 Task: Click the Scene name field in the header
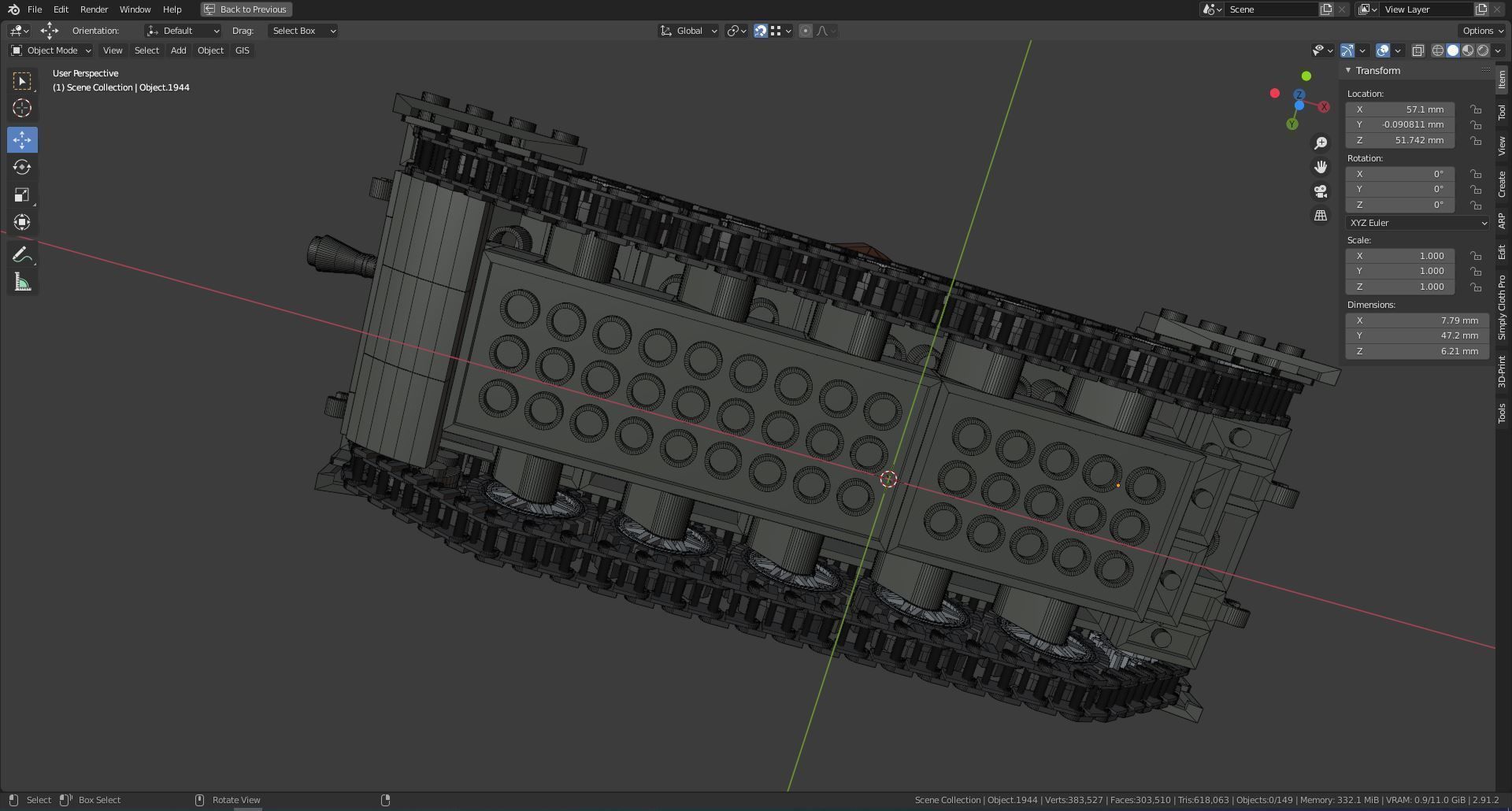(1273, 9)
